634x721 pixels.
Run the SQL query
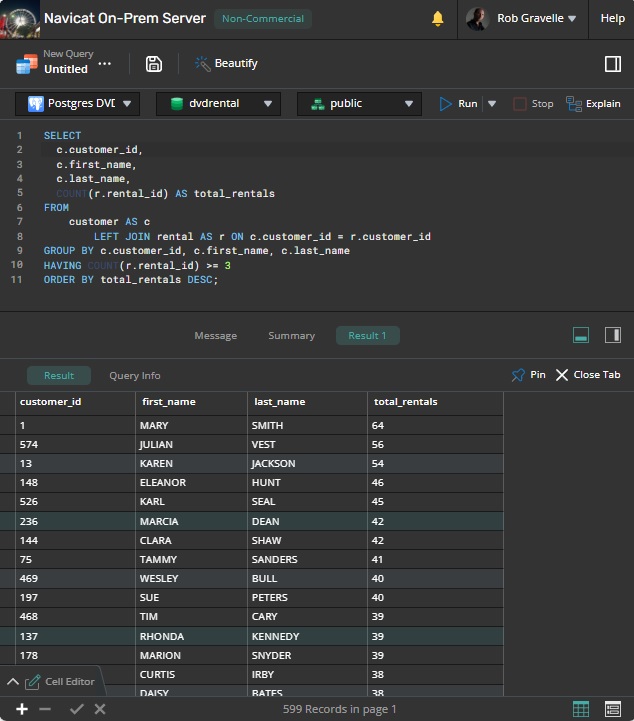pos(458,104)
